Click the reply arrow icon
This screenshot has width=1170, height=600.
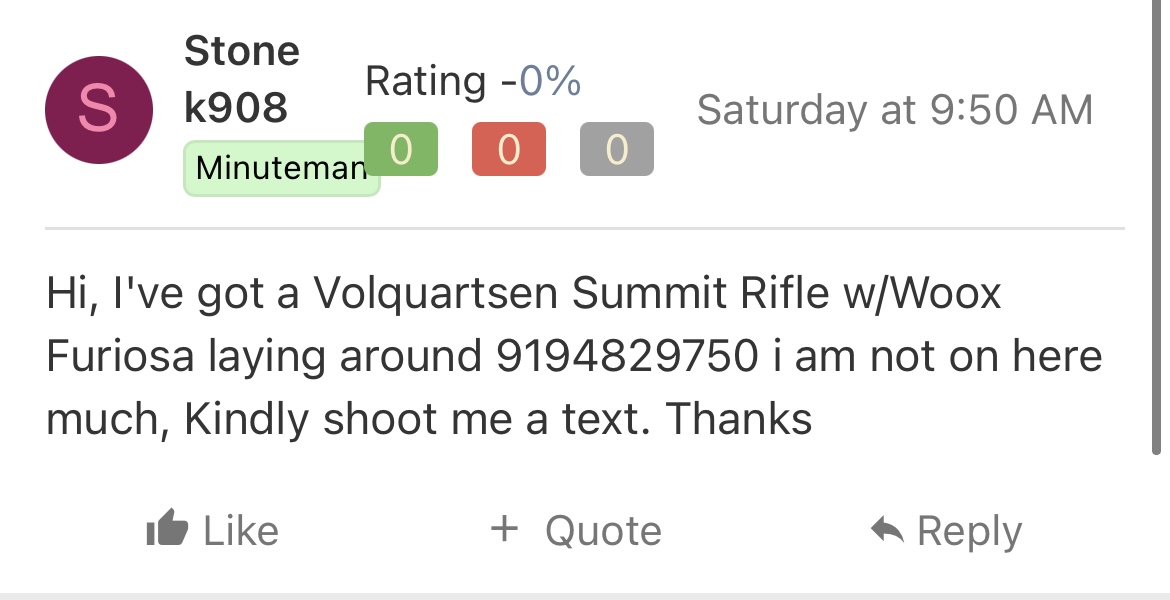click(887, 530)
